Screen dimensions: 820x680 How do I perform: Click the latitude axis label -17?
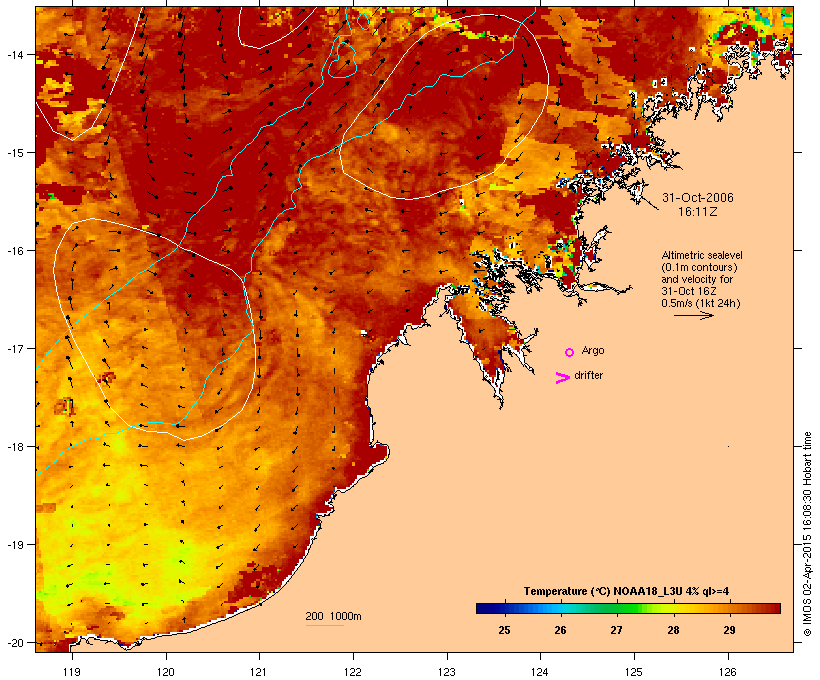[x=14, y=348]
